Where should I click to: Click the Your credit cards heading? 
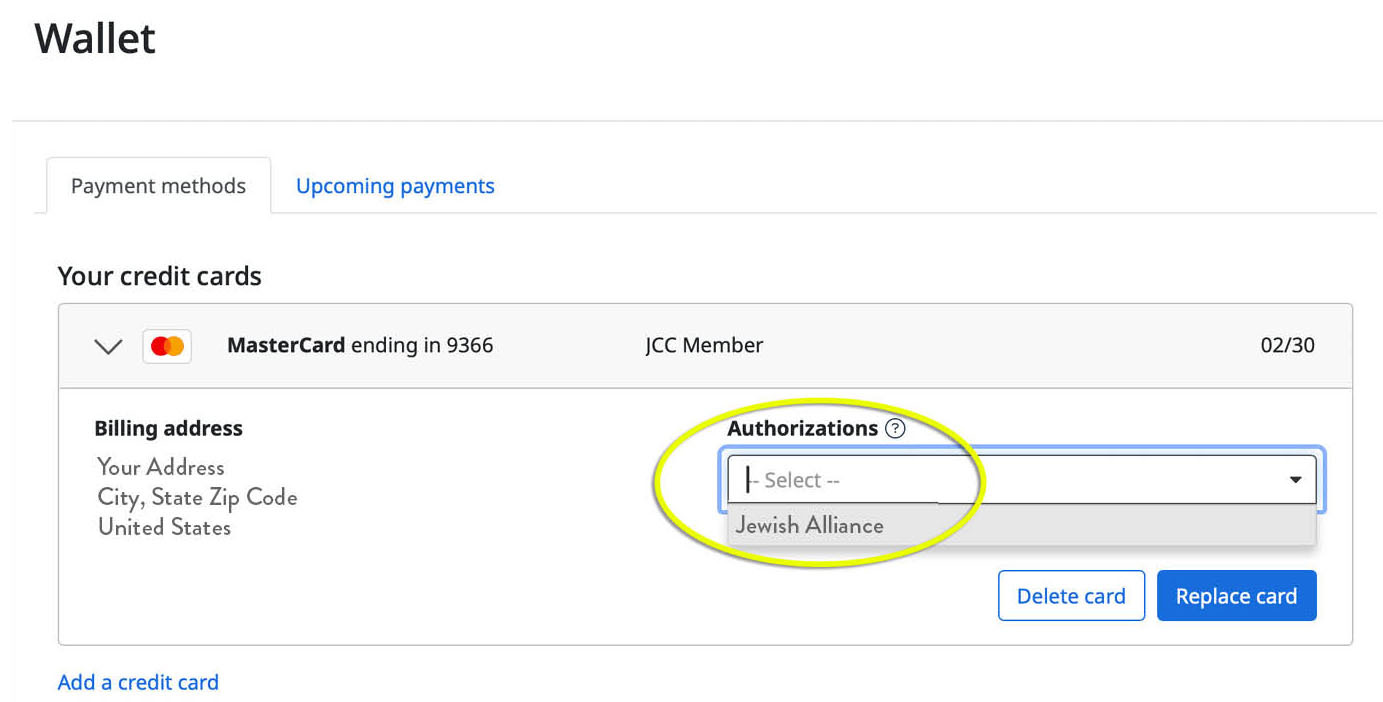(x=160, y=276)
